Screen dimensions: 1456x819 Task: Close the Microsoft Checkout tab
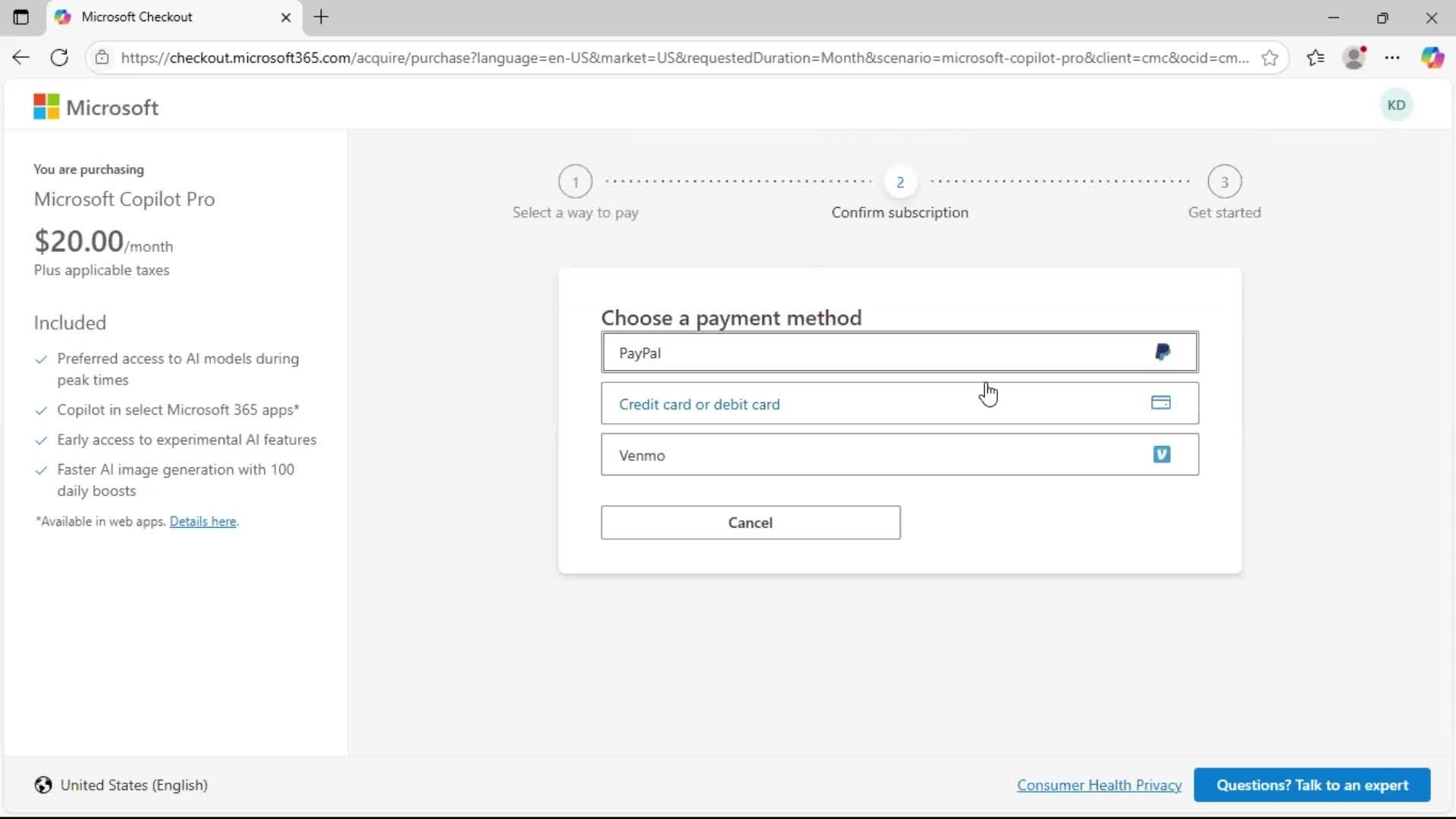(x=286, y=17)
